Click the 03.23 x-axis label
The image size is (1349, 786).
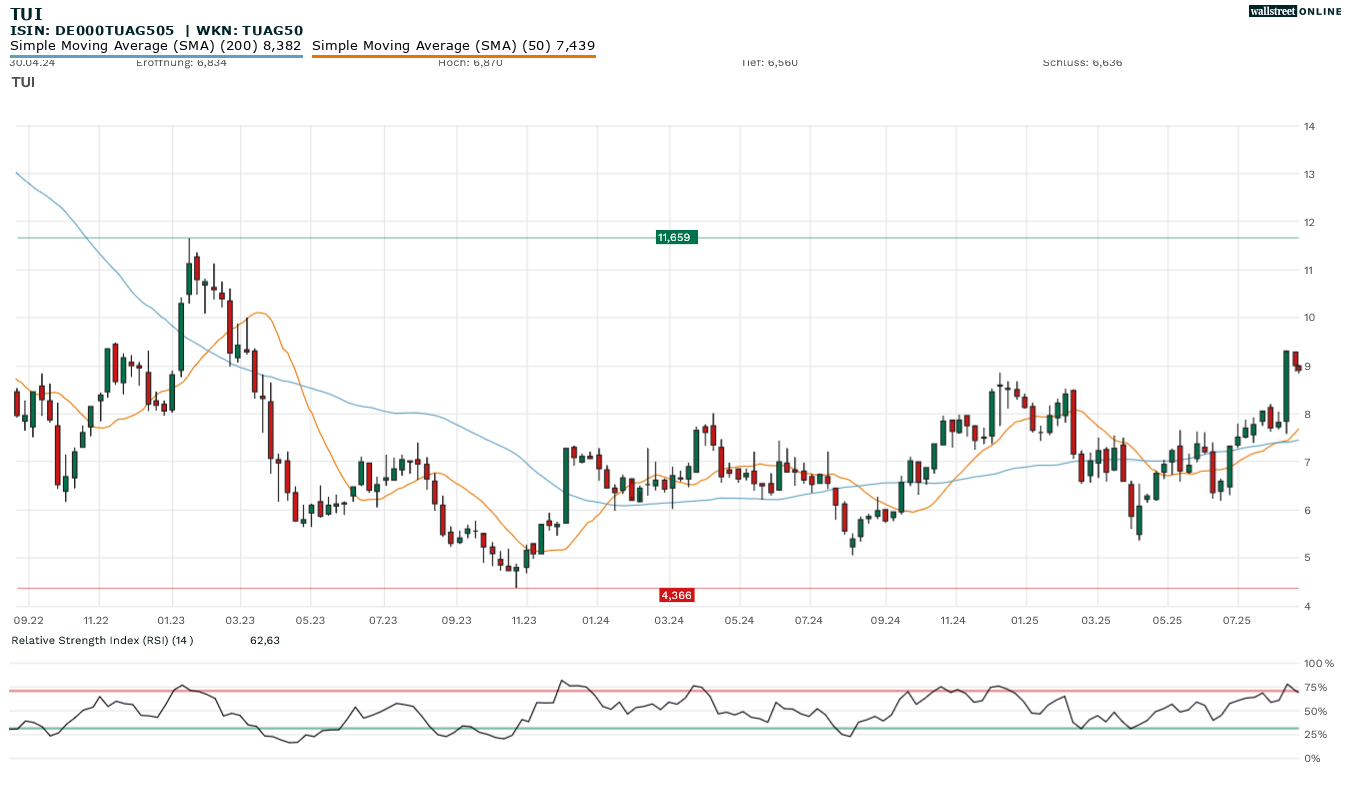click(x=240, y=621)
